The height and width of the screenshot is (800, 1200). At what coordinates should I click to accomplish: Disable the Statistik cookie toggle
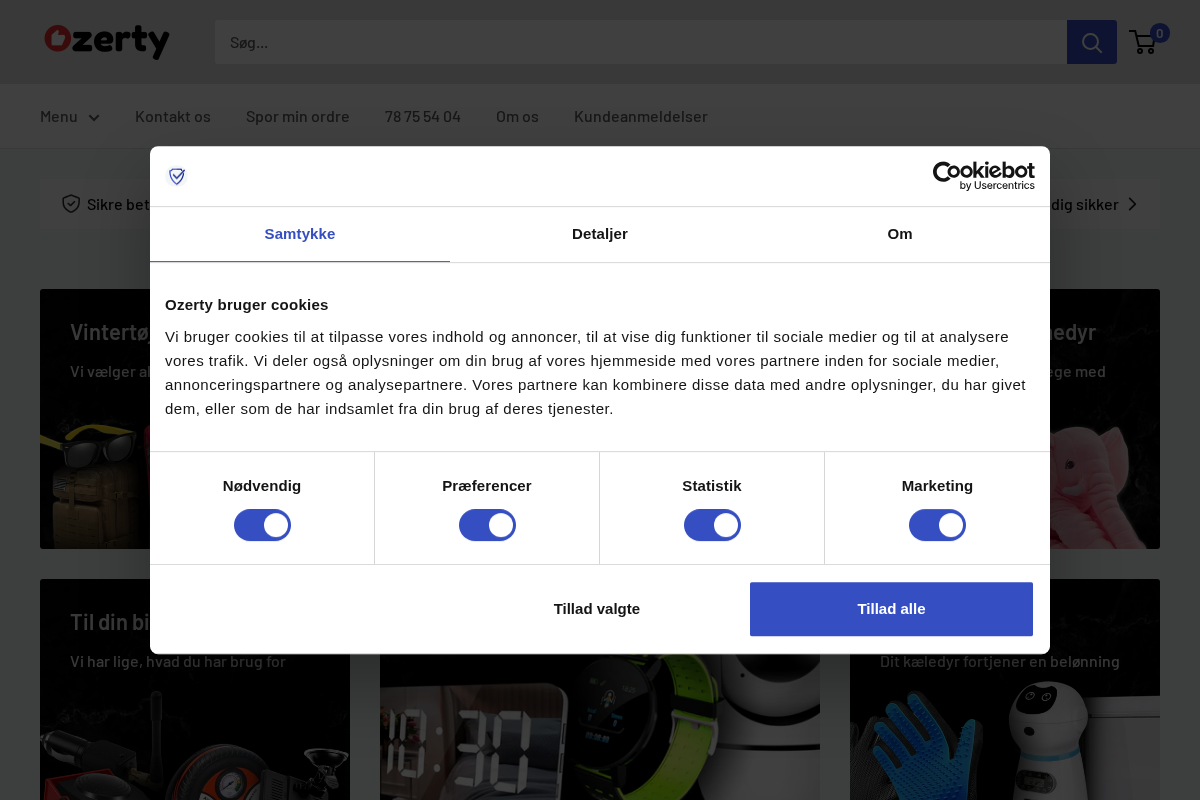coord(712,524)
